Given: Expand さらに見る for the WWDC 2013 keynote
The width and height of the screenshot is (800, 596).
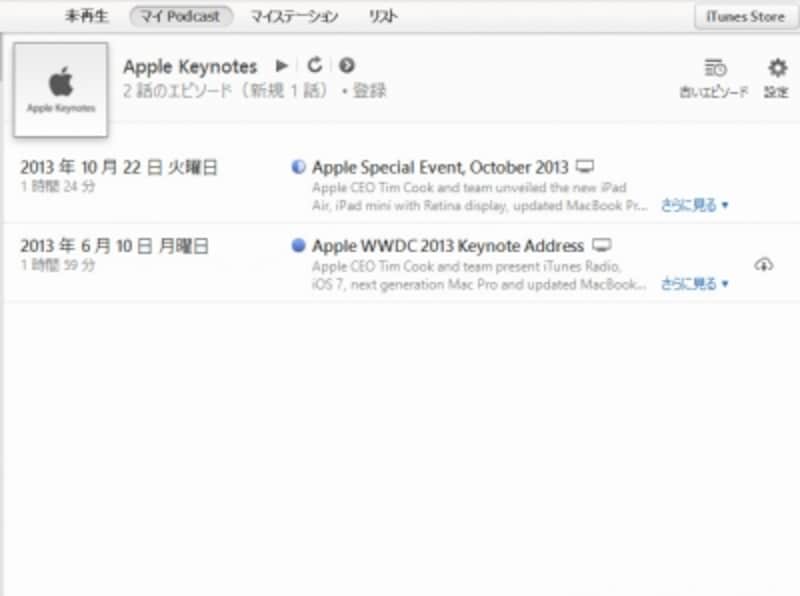Looking at the screenshot, I should tap(694, 284).
